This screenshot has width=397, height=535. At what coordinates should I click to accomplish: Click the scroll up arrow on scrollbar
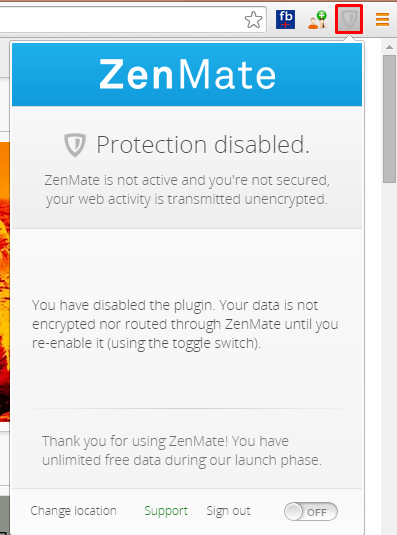(x=389, y=47)
